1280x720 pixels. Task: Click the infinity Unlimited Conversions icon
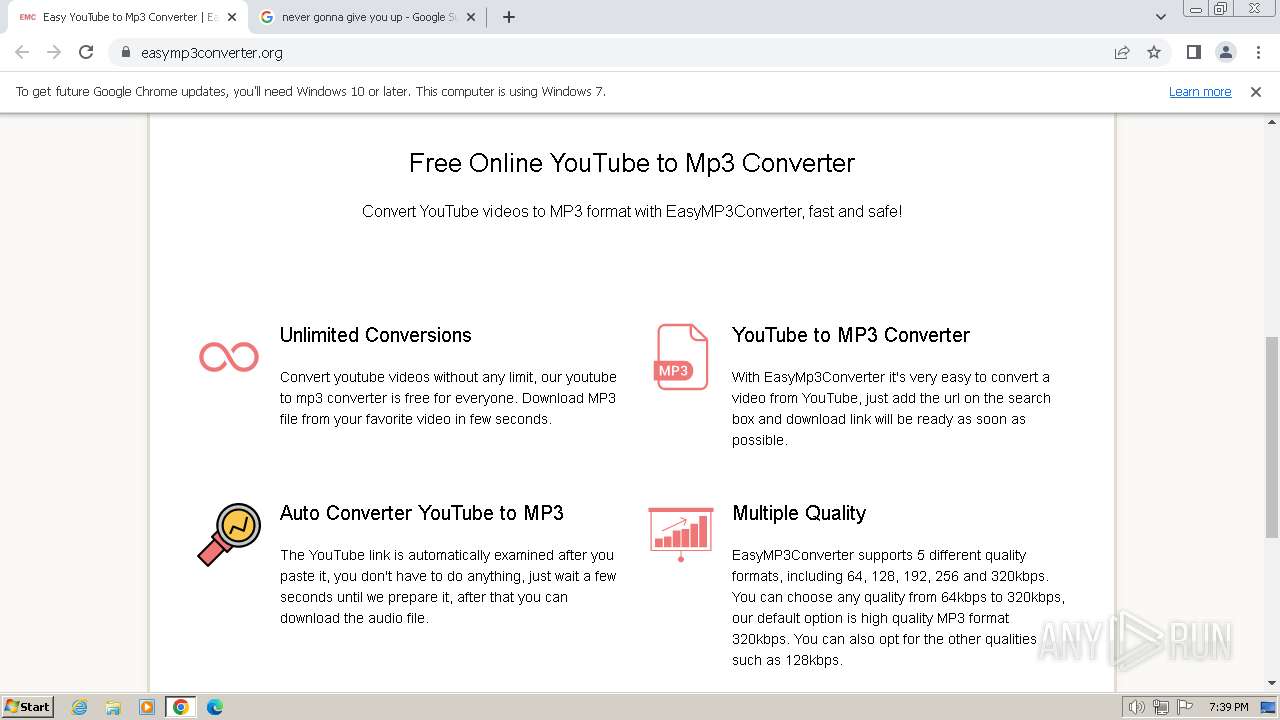(229, 356)
